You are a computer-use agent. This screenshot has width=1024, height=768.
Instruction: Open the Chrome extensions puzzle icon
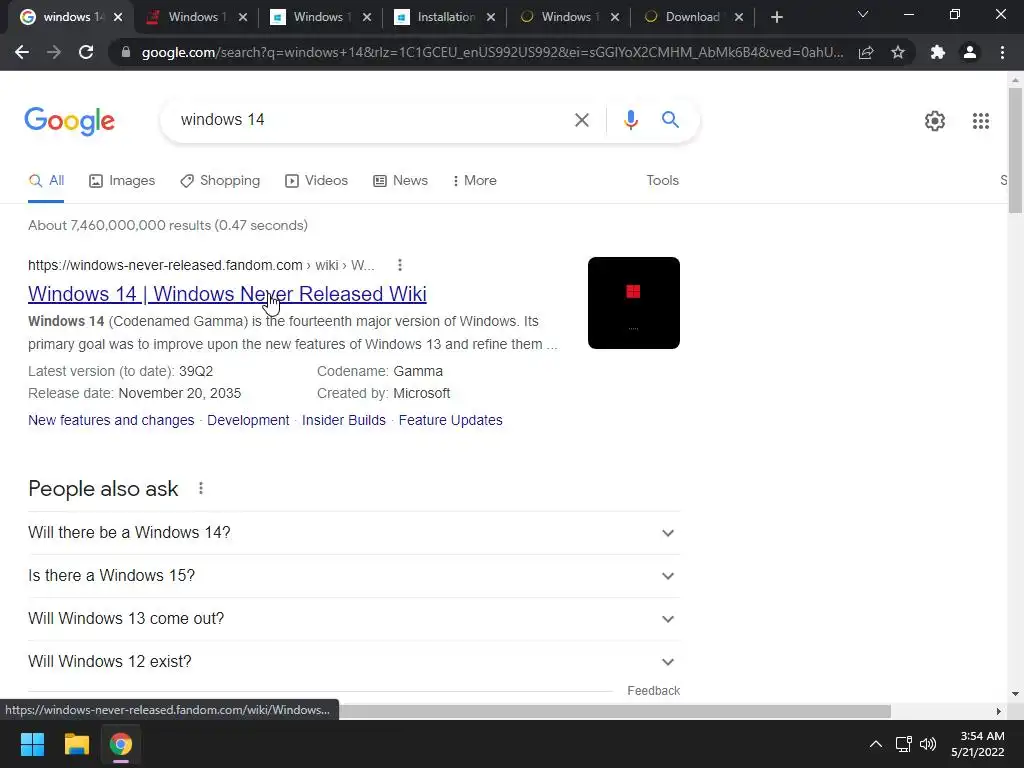938,52
